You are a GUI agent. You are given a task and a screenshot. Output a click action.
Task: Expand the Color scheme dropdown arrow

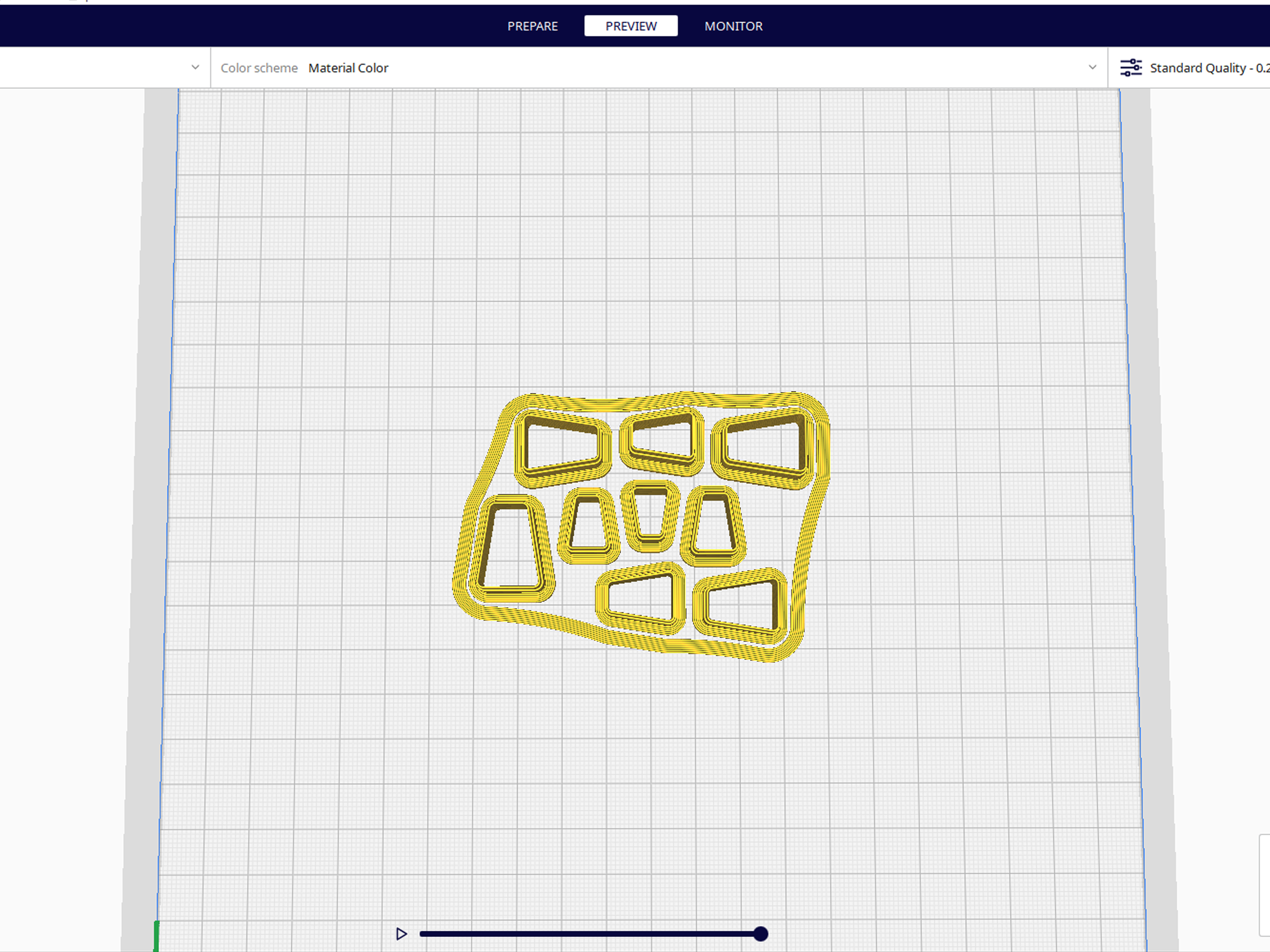pyautogui.click(x=1092, y=67)
